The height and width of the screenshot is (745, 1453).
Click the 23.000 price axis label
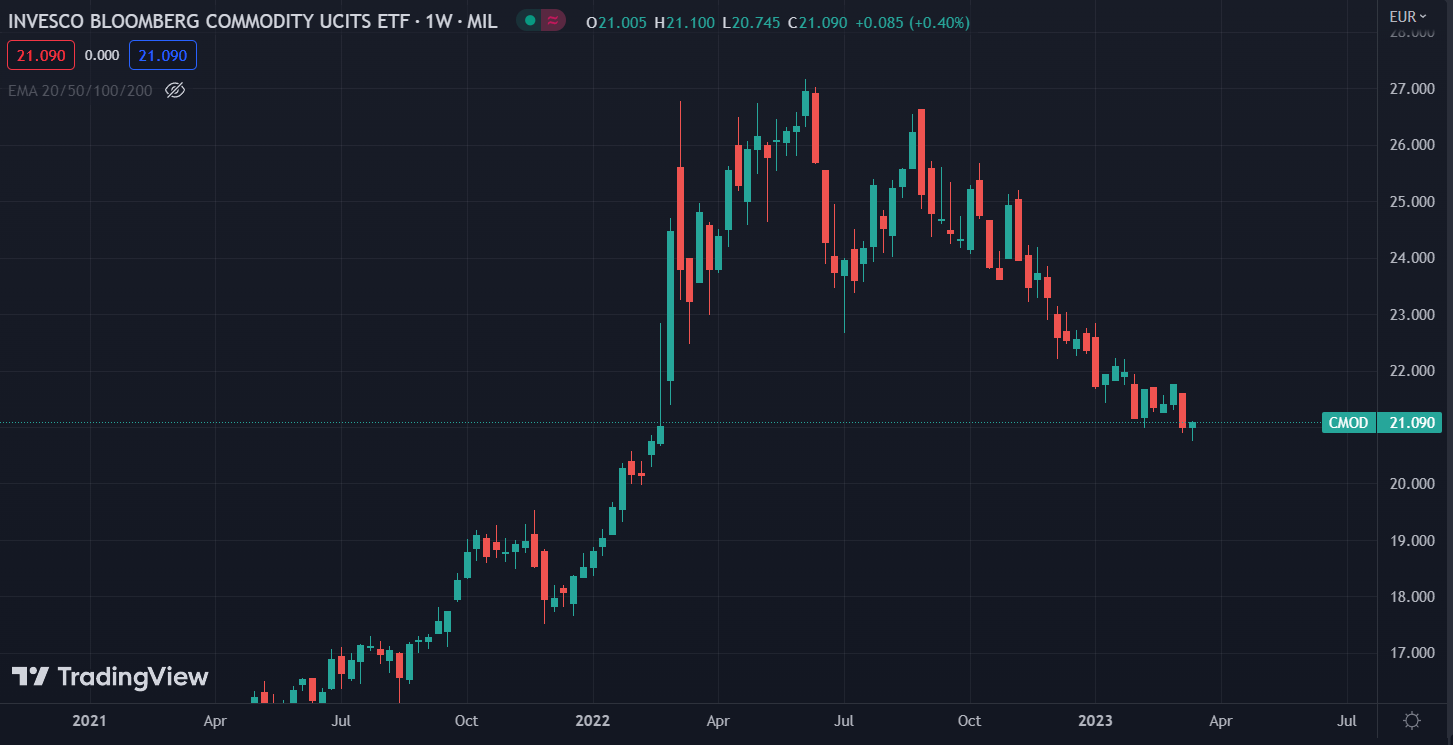click(1412, 315)
